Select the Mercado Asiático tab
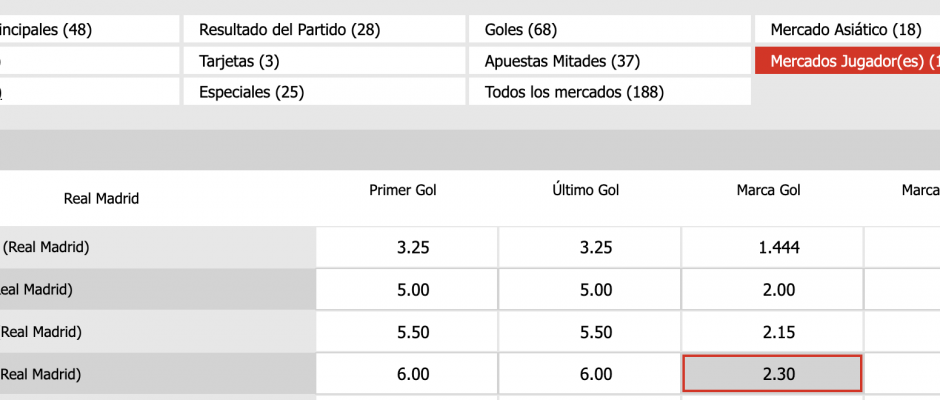 (847, 30)
